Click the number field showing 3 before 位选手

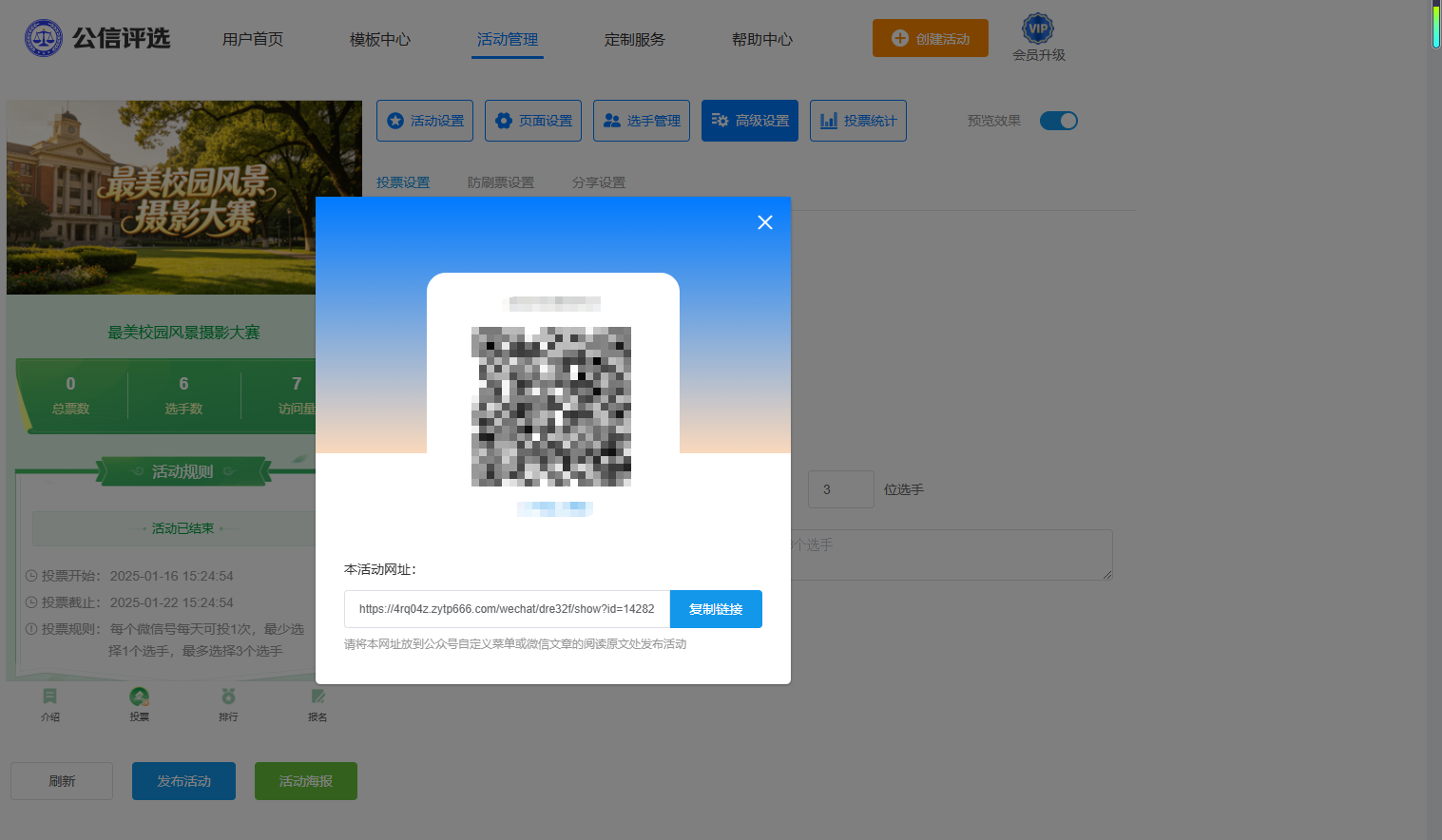[x=840, y=489]
